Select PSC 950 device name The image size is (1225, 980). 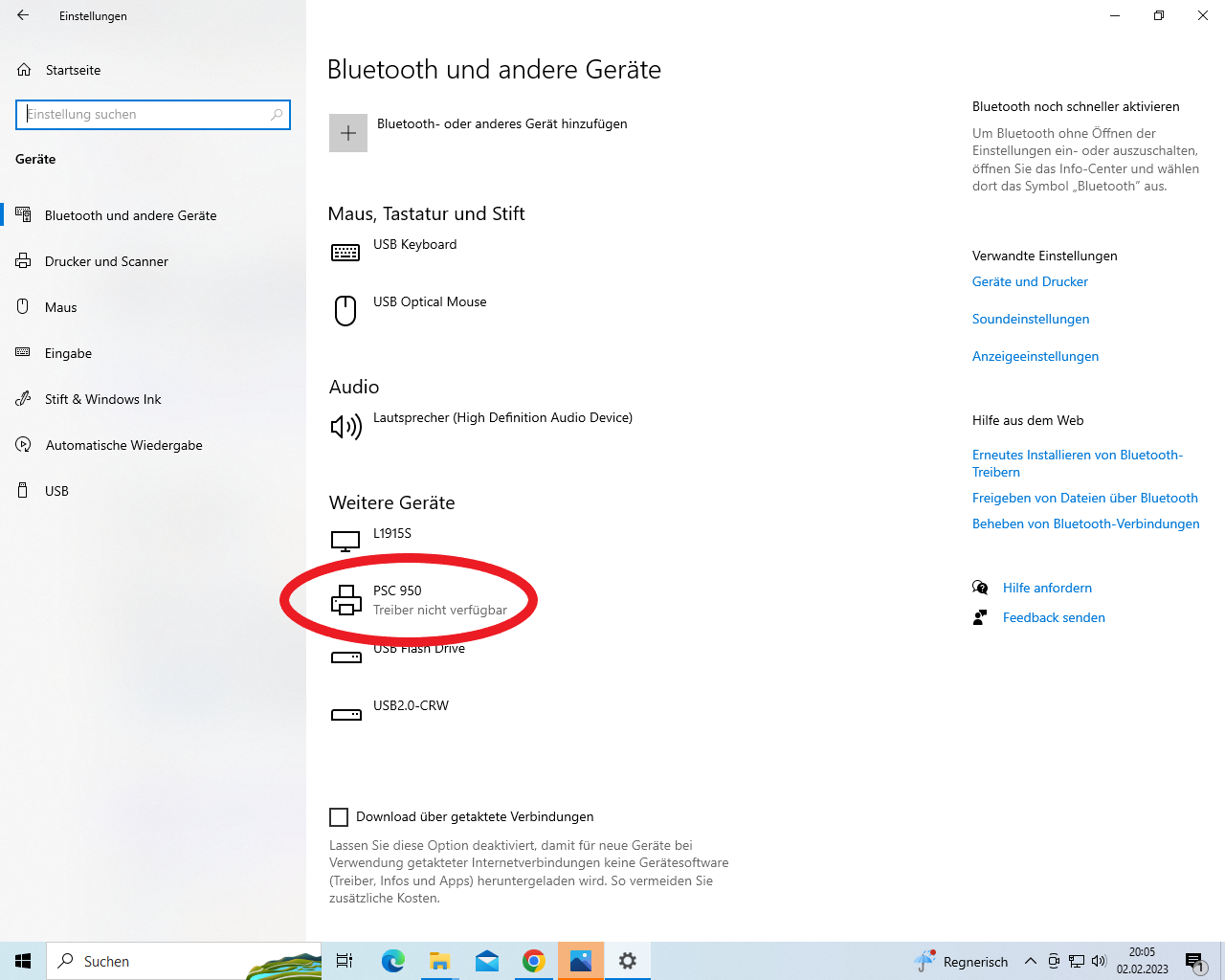coord(397,590)
